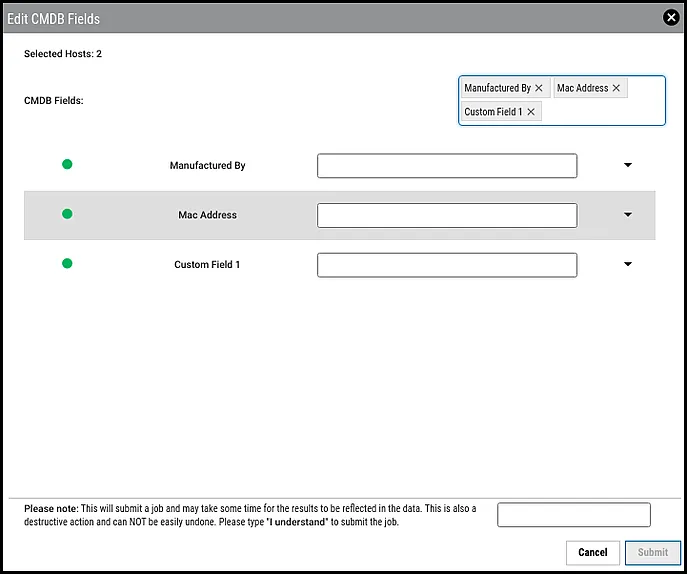687x574 pixels.
Task: Click the Custom Field 1 tag chip
Action: click(501, 112)
